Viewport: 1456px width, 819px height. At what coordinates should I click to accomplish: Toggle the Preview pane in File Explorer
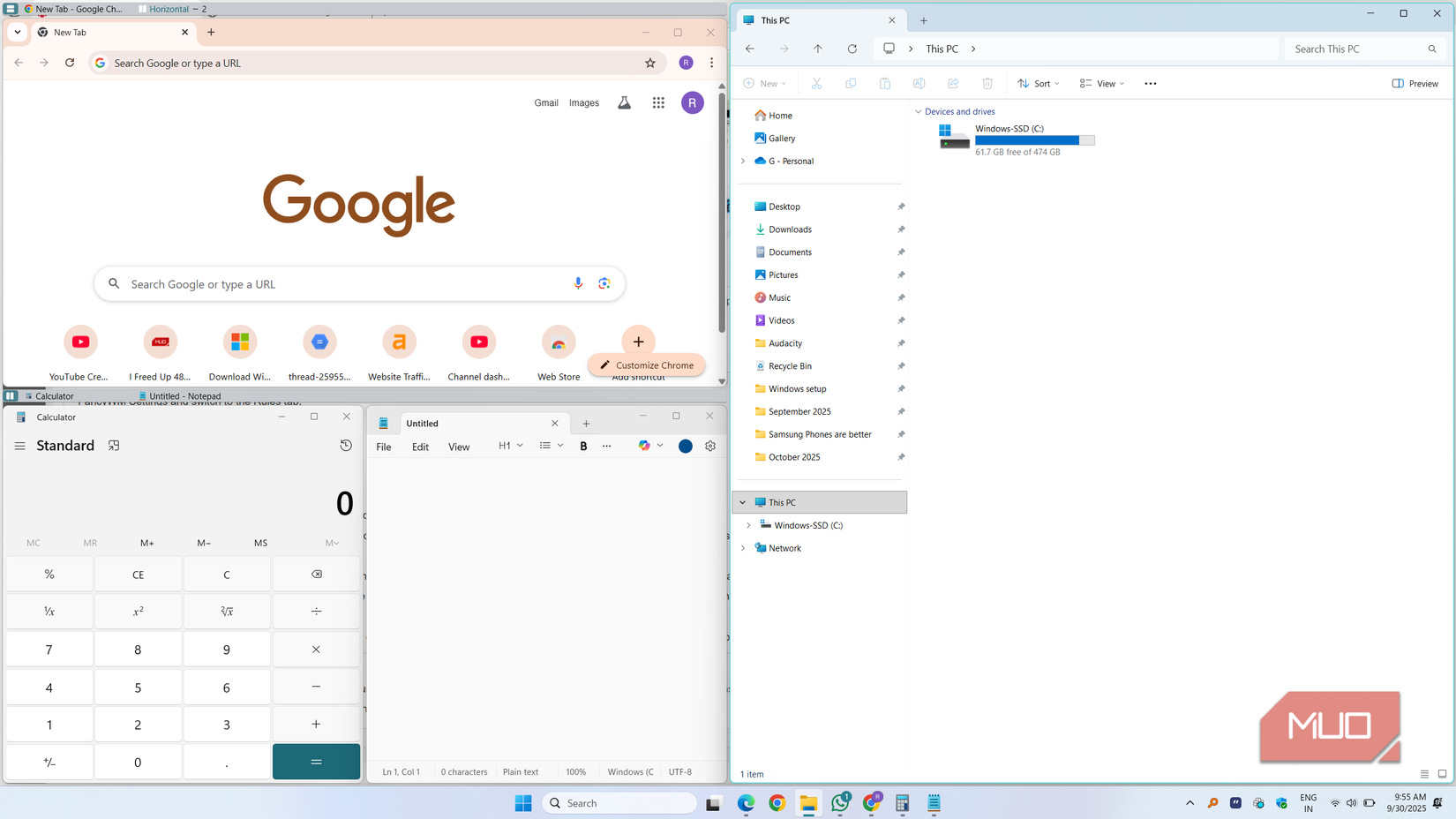coord(1415,83)
